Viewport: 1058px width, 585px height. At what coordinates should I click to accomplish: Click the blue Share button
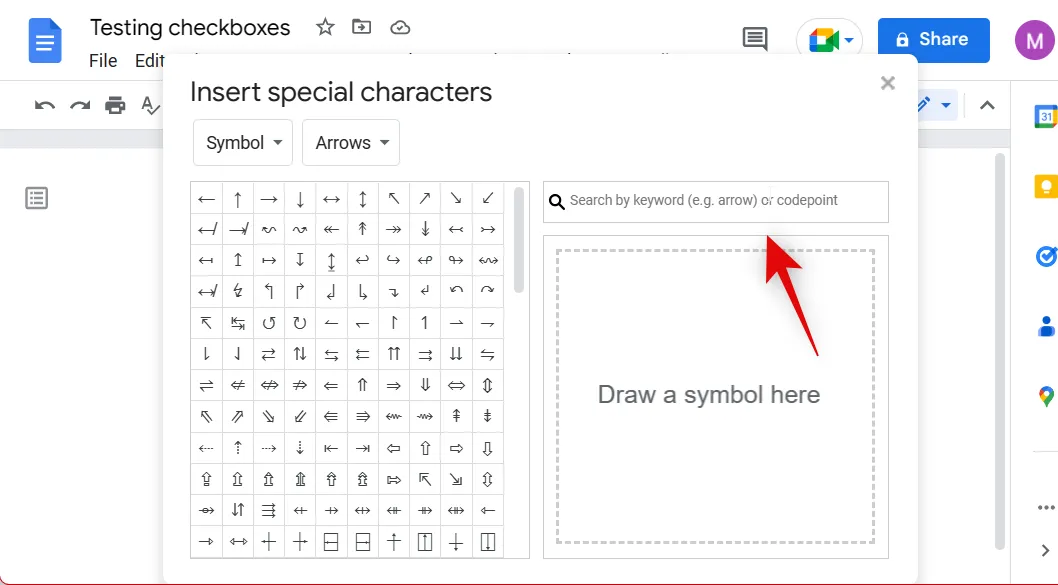(933, 40)
